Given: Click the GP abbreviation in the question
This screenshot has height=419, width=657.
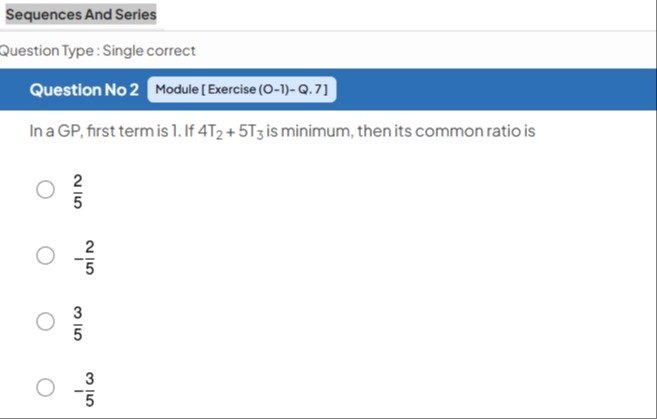Looking at the screenshot, I should coord(70,131).
